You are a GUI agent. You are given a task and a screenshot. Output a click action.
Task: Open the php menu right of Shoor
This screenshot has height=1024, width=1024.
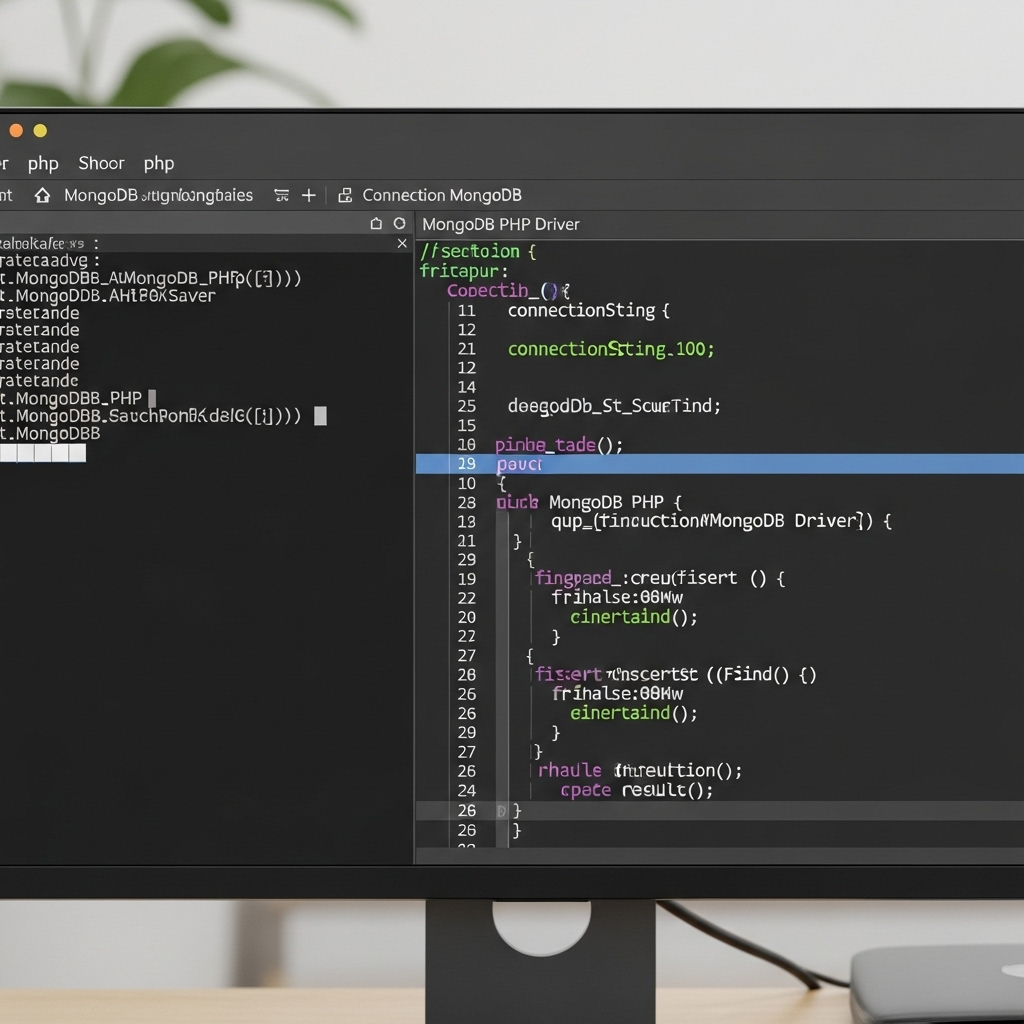pyautogui.click(x=159, y=163)
